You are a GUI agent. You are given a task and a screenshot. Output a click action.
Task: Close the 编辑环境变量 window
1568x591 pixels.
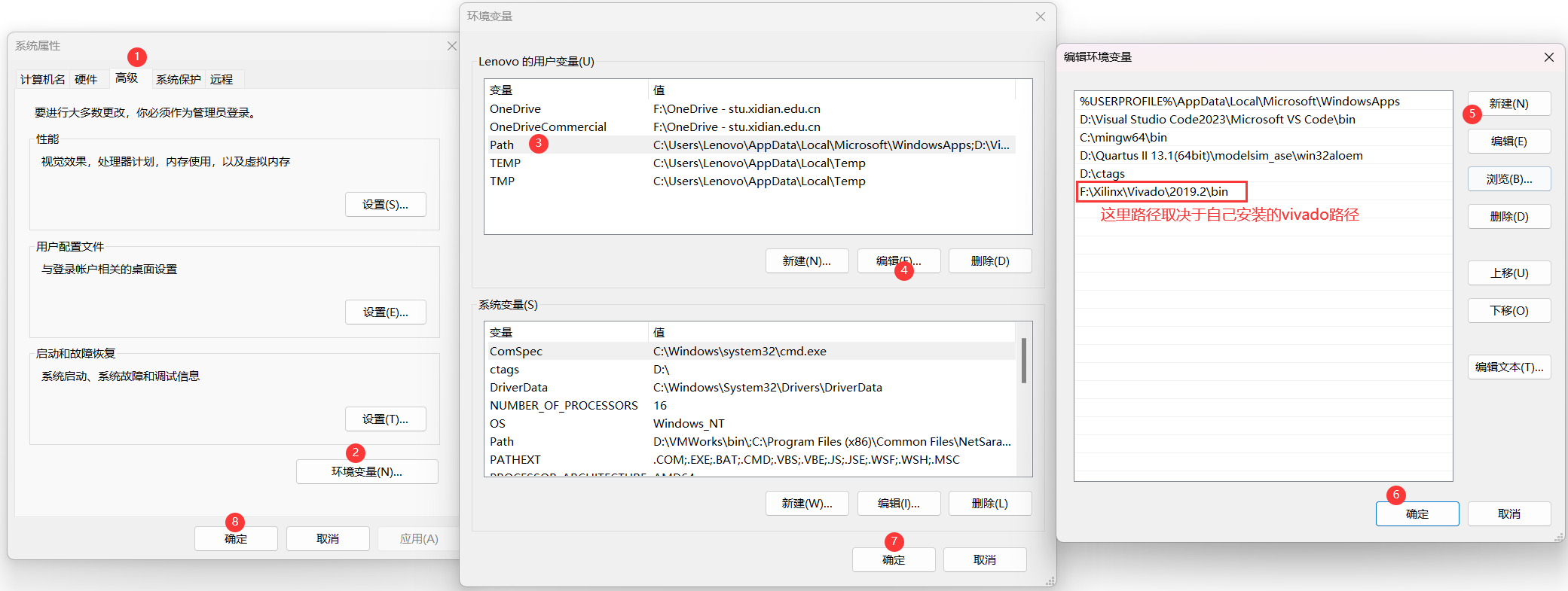(x=1549, y=57)
